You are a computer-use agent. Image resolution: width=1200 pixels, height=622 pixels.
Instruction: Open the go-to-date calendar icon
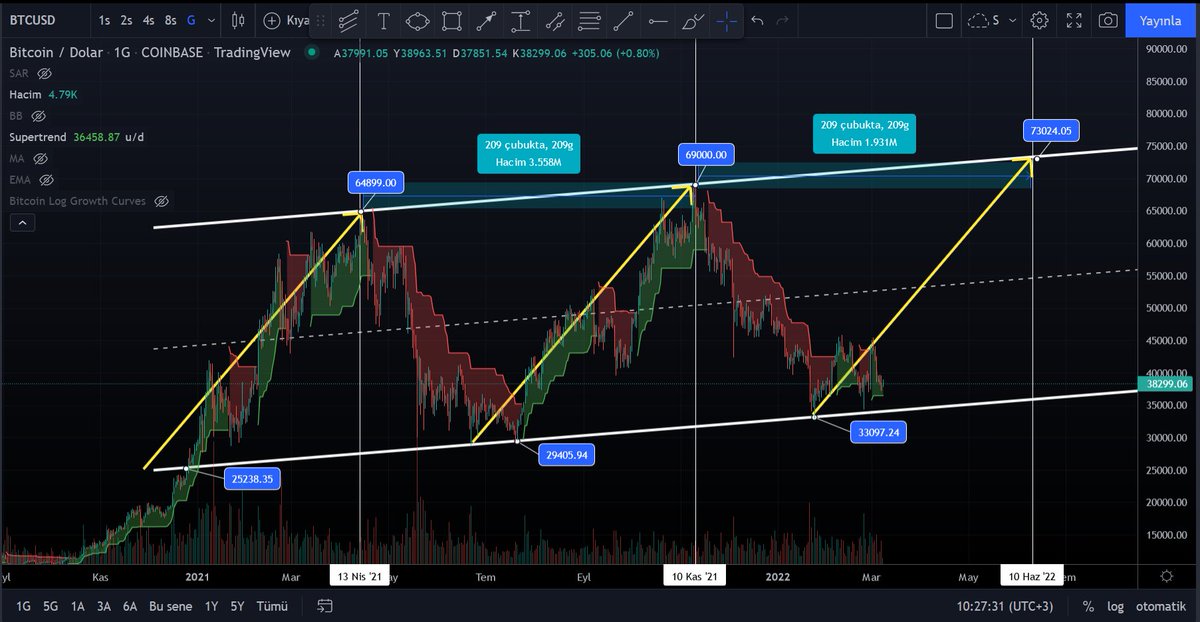325,606
